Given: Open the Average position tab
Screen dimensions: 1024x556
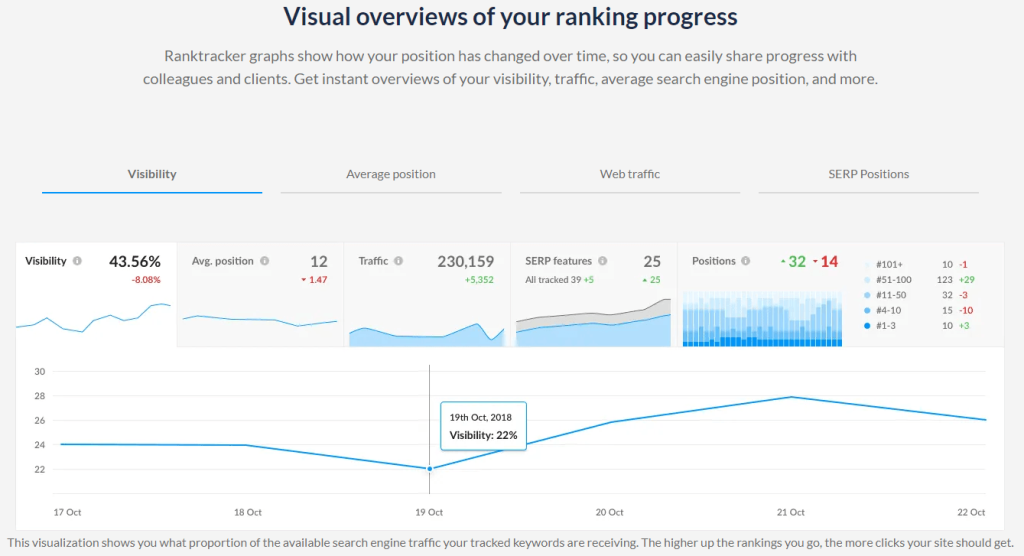Looking at the screenshot, I should pos(390,174).
